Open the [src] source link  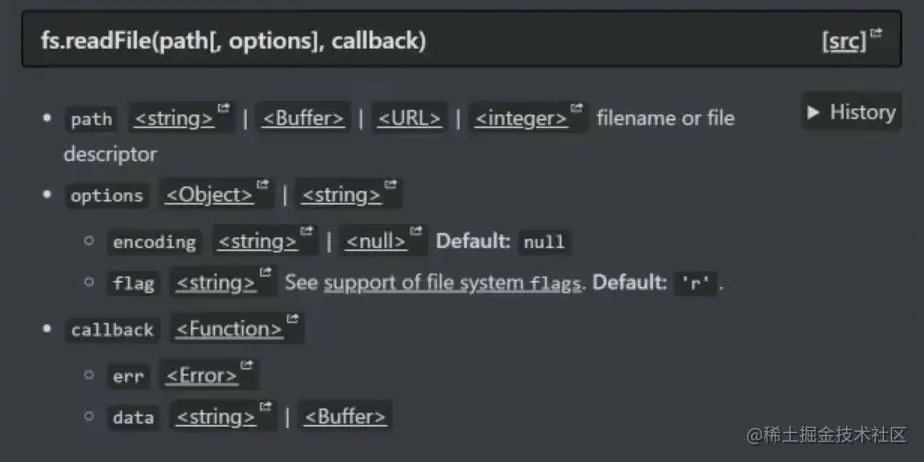(844, 42)
